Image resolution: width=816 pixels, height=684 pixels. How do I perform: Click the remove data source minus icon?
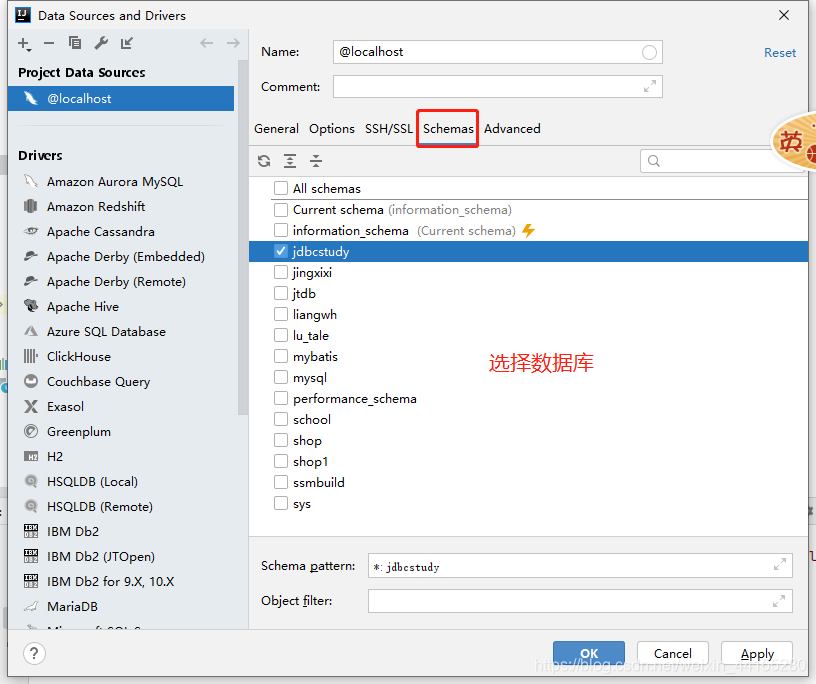pyautogui.click(x=49, y=43)
